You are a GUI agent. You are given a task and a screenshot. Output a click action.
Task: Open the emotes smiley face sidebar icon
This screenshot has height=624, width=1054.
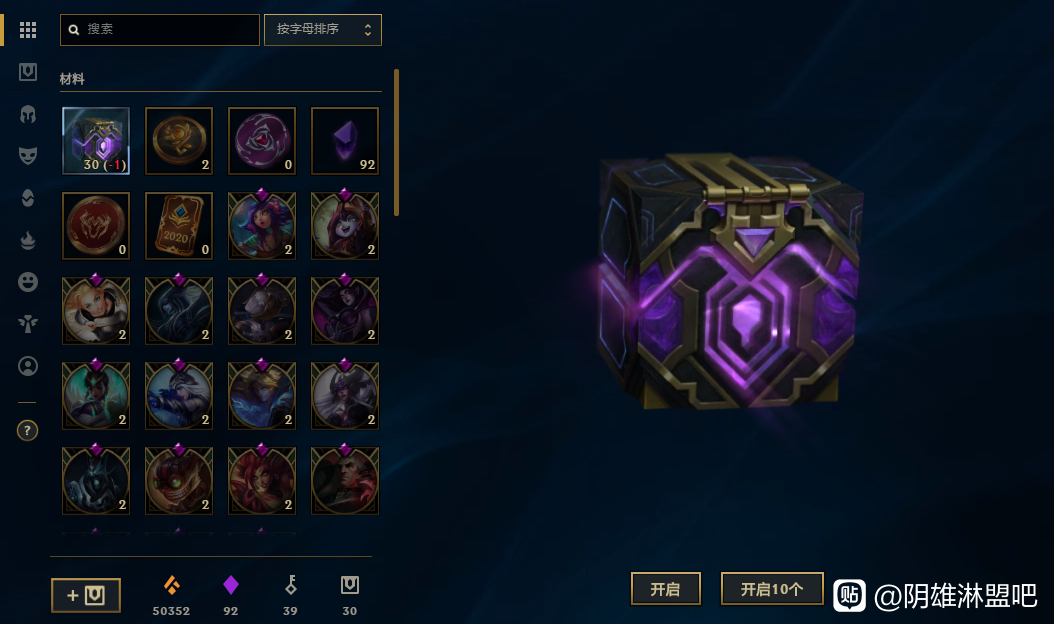28,282
